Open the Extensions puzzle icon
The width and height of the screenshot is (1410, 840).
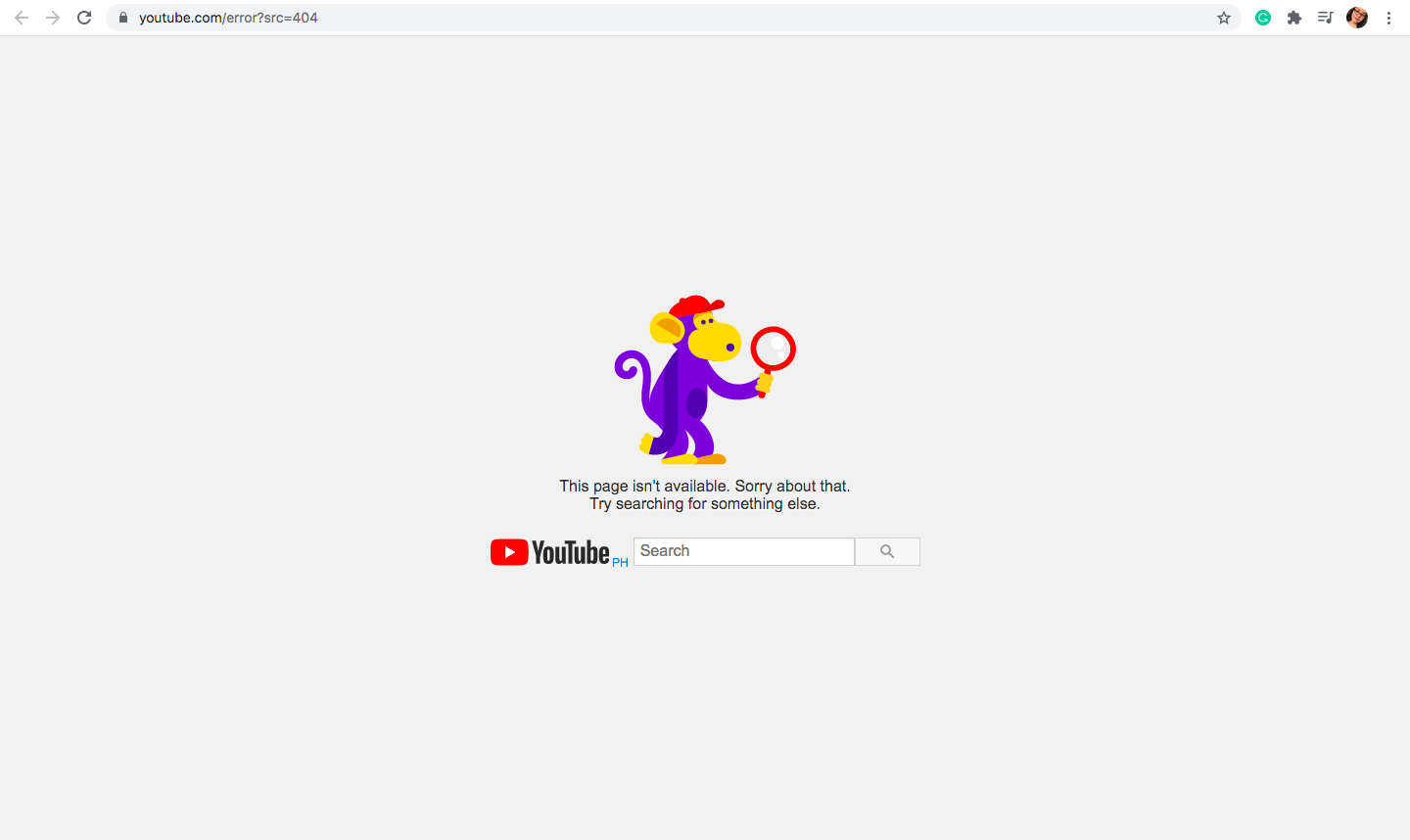1294,18
